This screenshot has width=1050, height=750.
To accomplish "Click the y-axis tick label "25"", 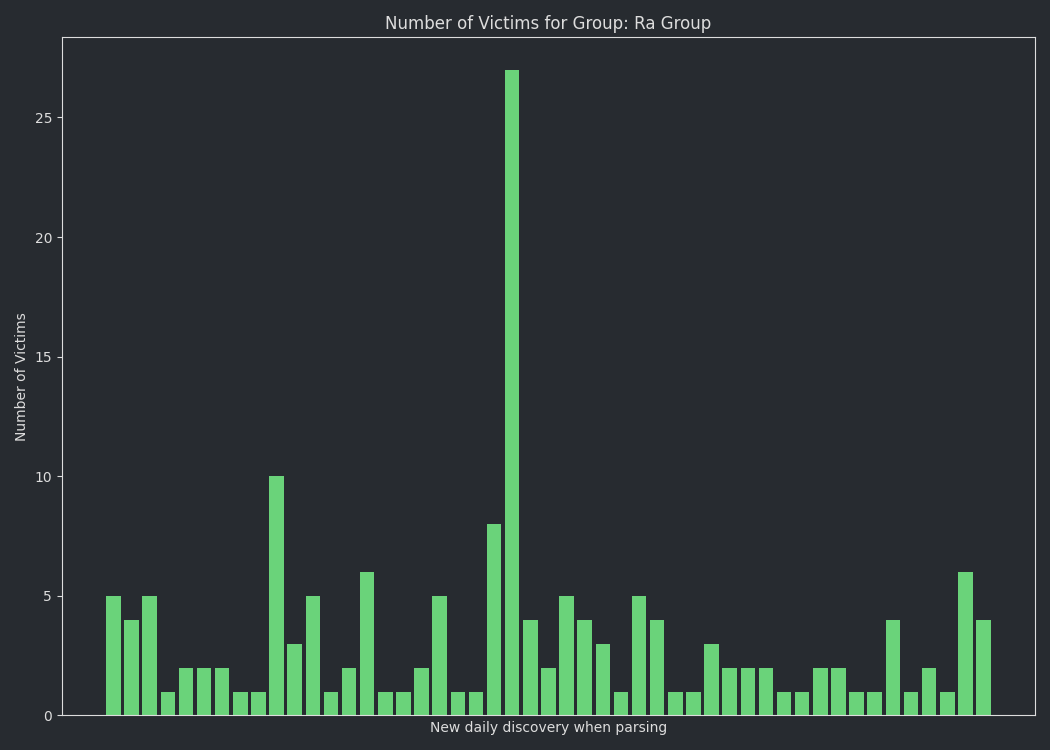I will click(x=44, y=118).
